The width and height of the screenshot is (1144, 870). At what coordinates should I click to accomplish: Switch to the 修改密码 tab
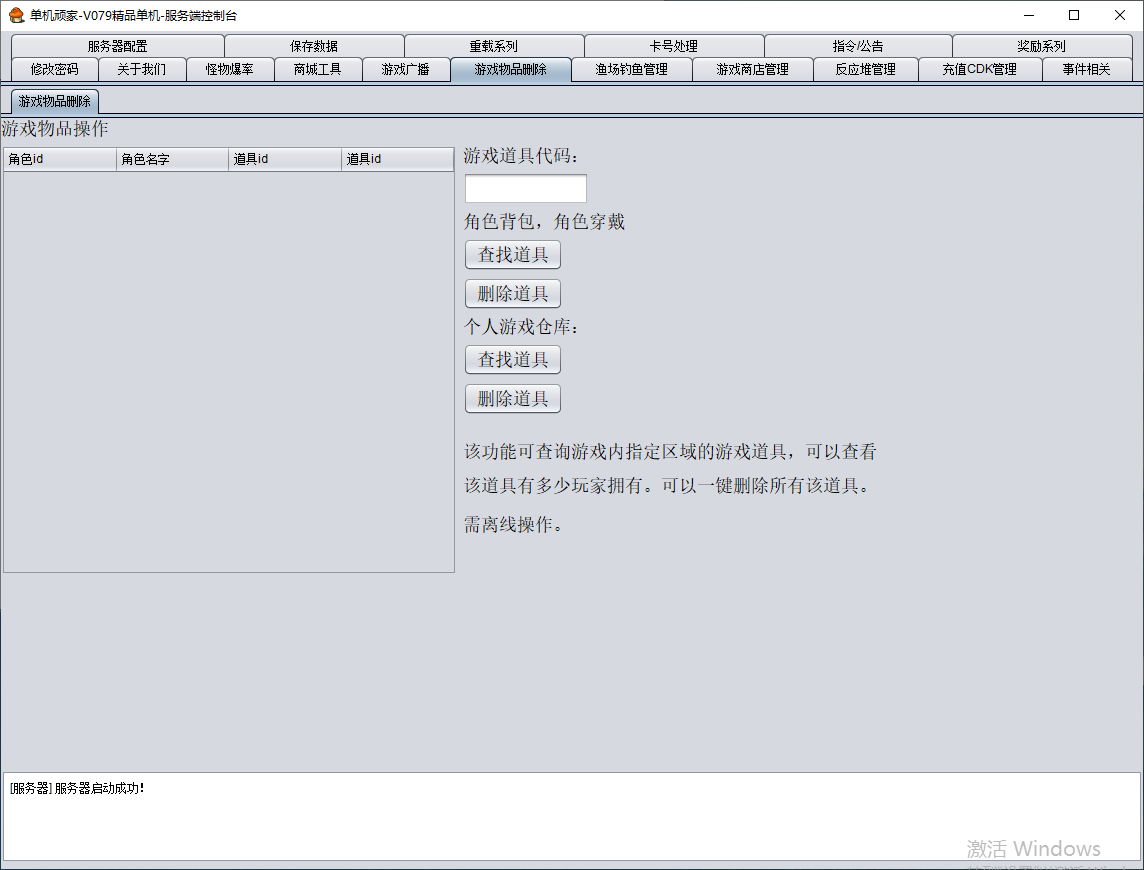coord(54,69)
